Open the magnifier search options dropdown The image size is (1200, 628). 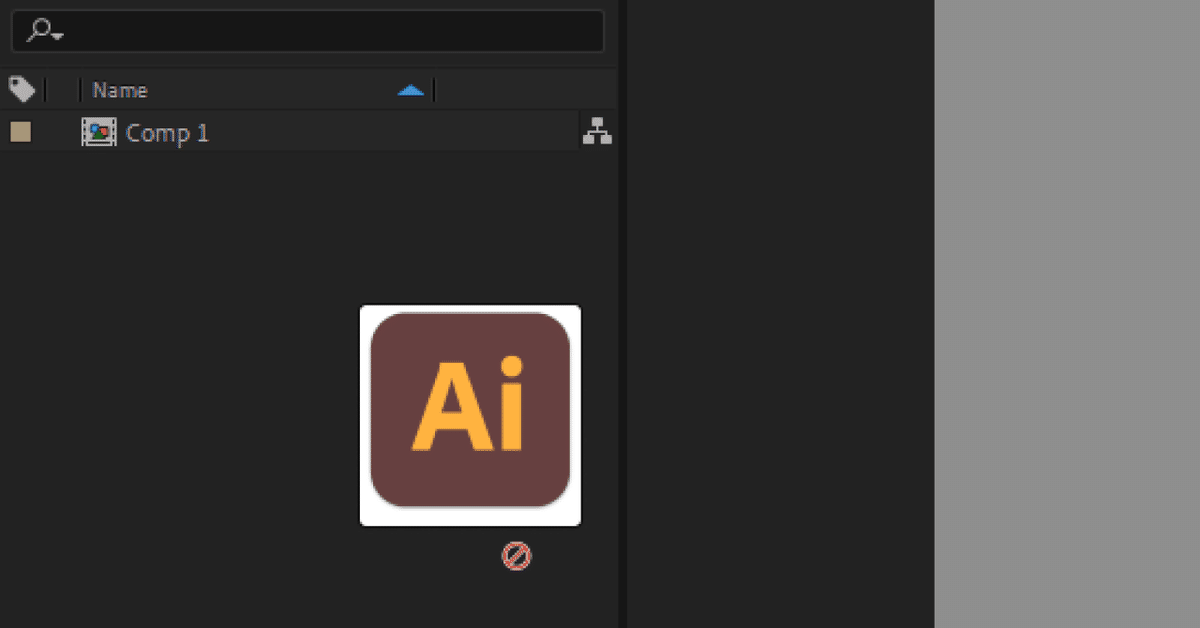45,31
